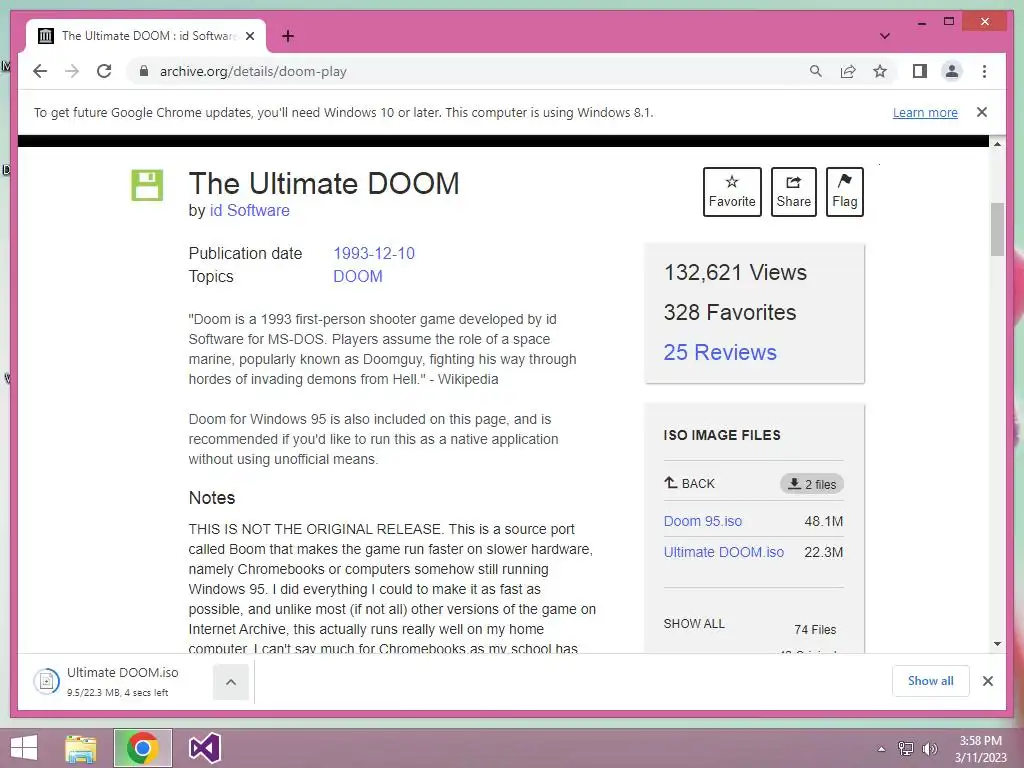Flag this item with the Flag button
Viewport: 1024px width, 768px height.
pyautogui.click(x=844, y=192)
